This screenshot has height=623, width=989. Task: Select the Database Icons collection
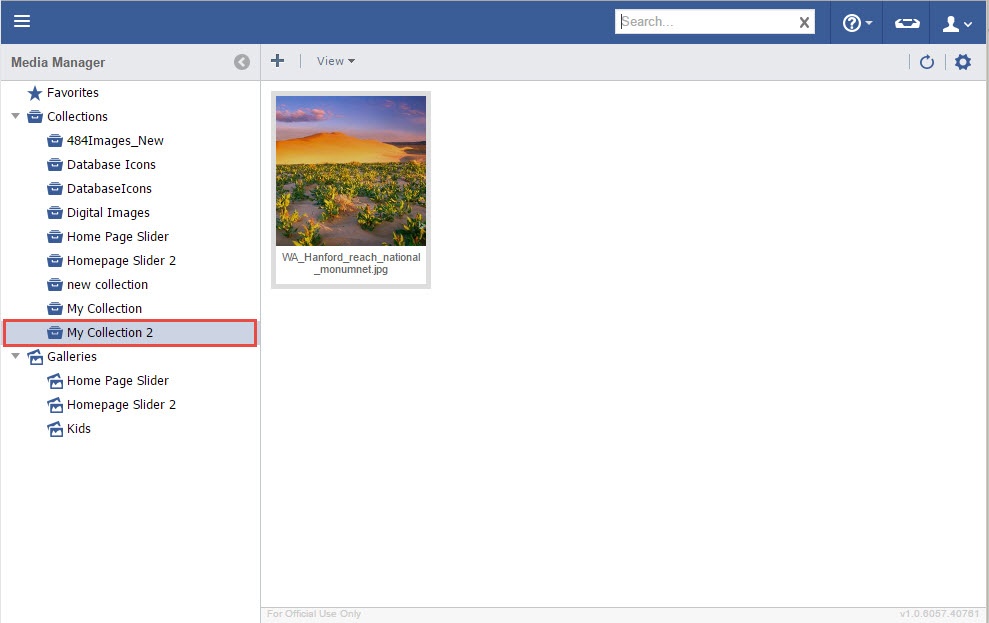coord(111,165)
